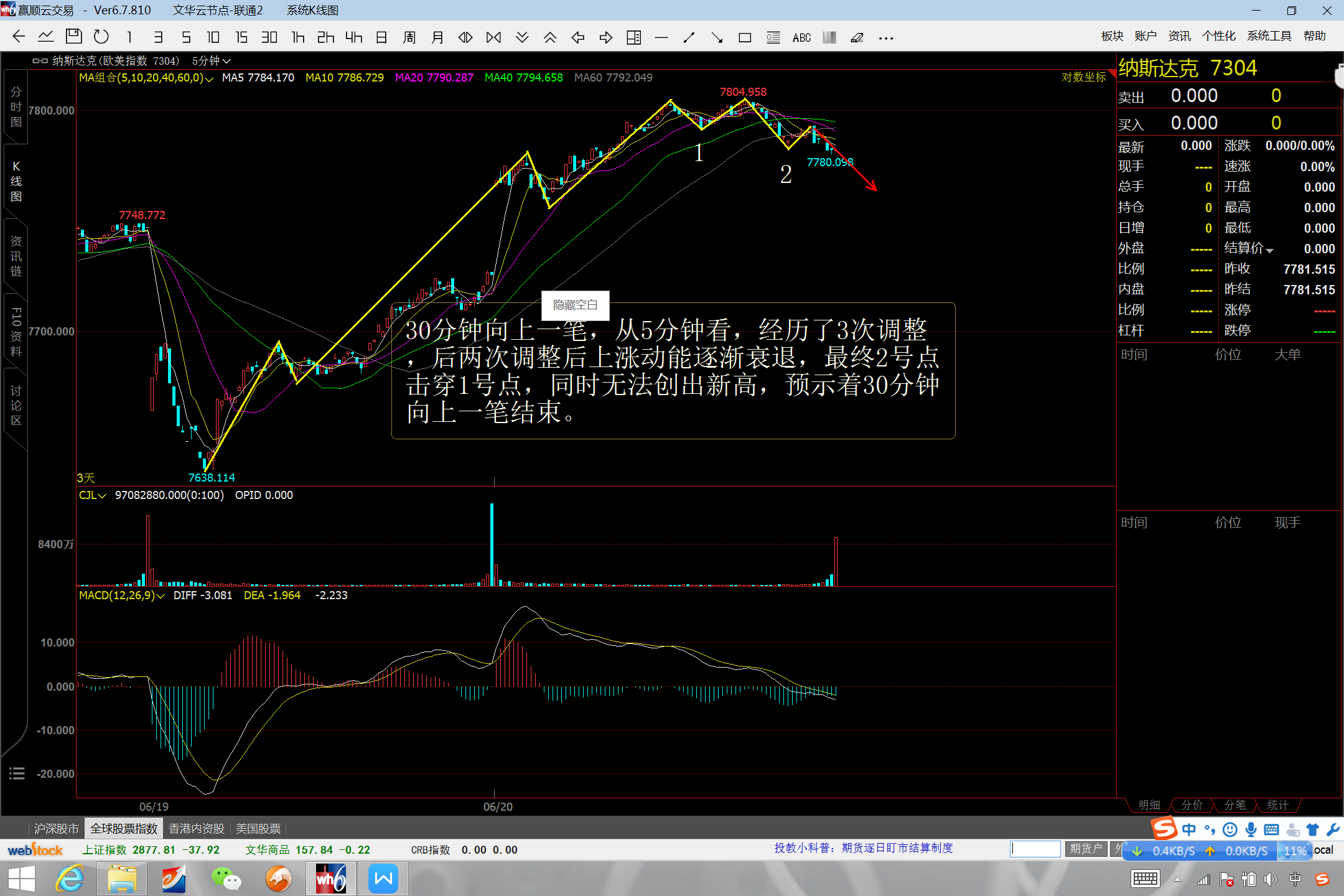The height and width of the screenshot is (896, 1344).
Task: Compress the K-lines with bowtie icon
Action: (493, 37)
